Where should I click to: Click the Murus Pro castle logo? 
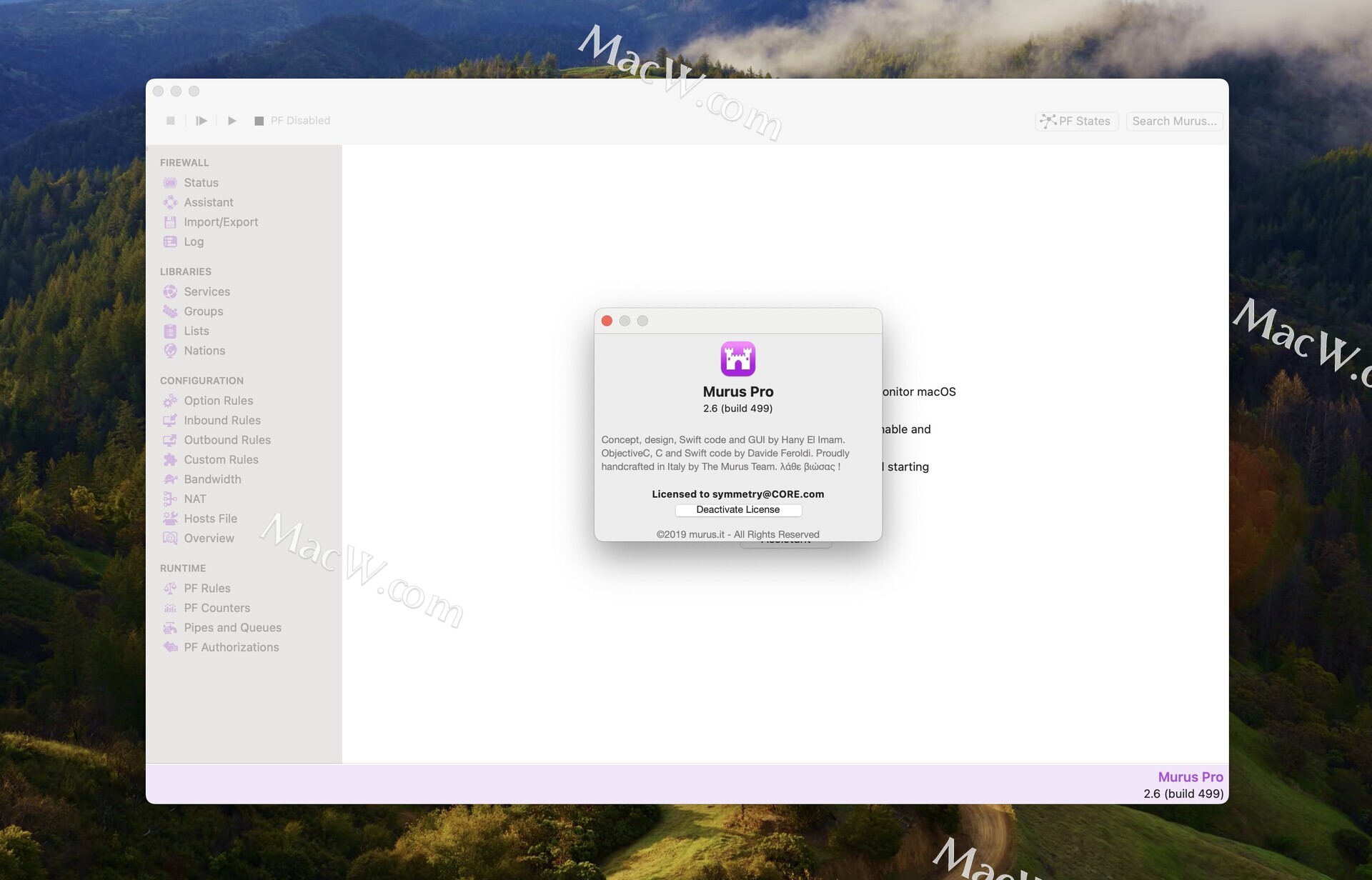(737, 359)
